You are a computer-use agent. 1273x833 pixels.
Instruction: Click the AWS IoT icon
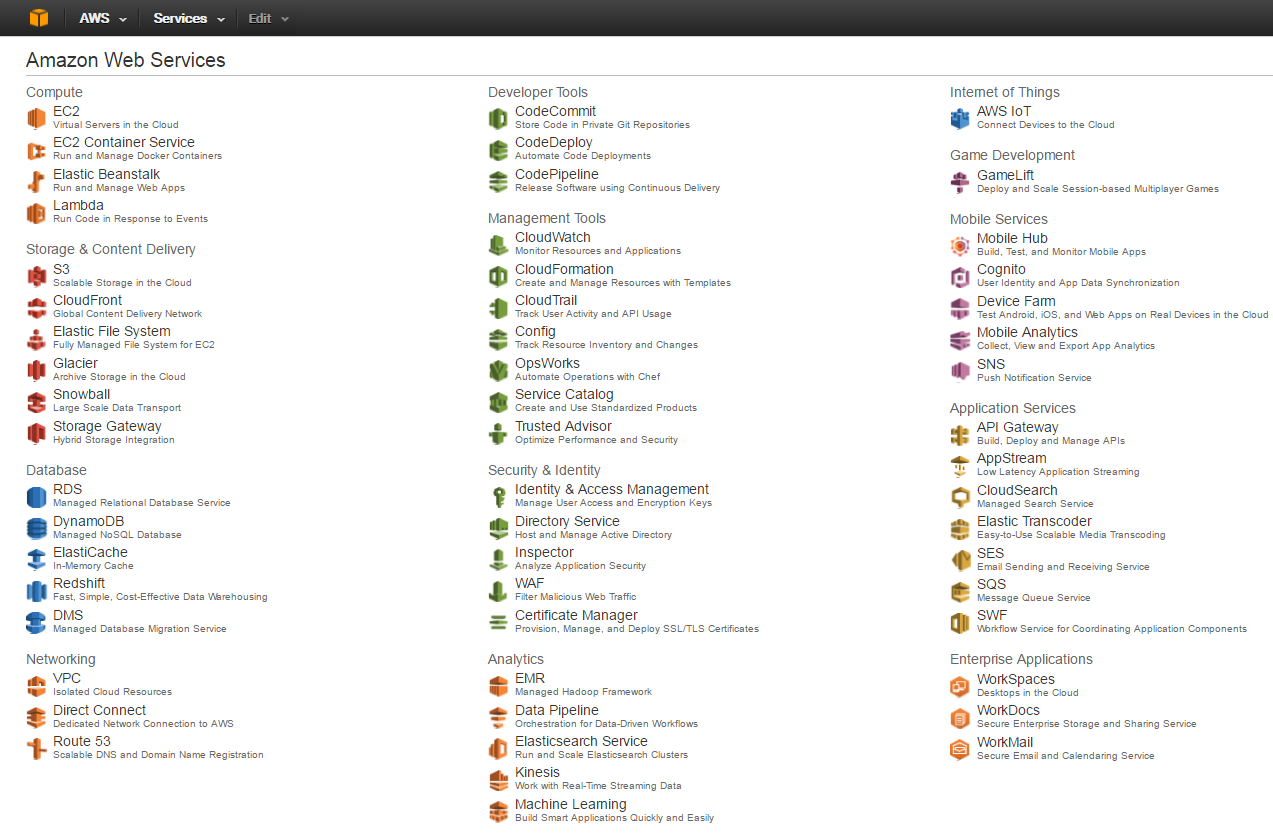point(960,118)
